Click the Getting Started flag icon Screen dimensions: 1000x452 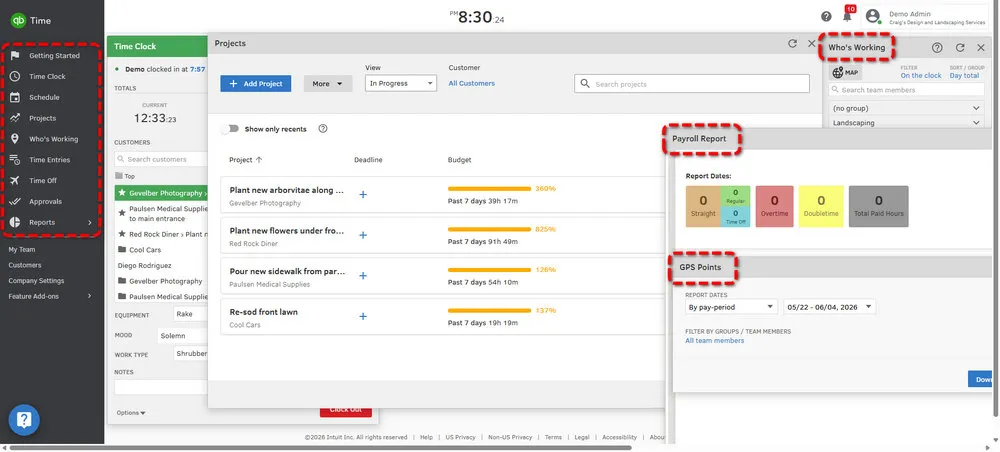click(x=15, y=55)
